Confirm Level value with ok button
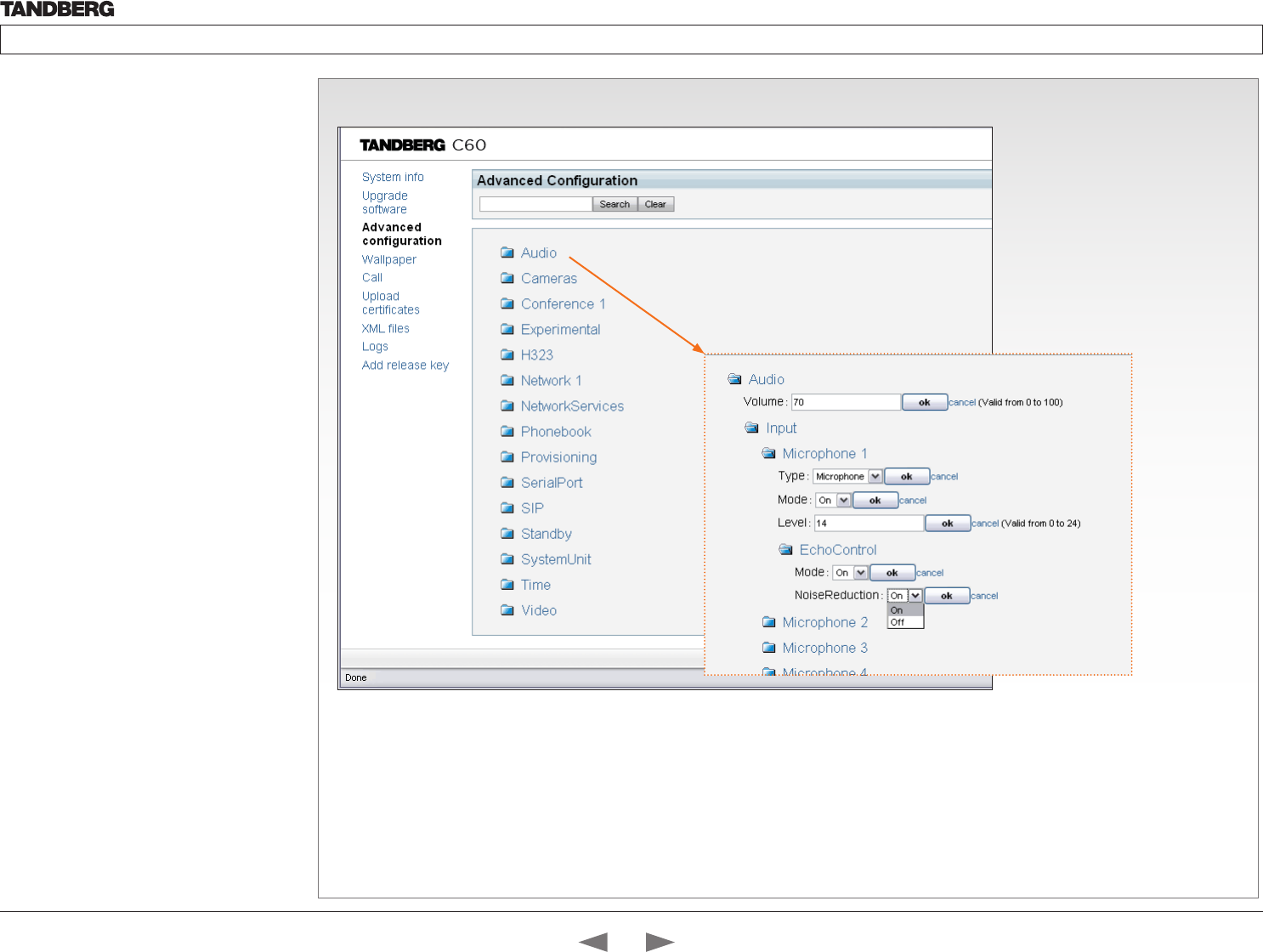 point(948,524)
